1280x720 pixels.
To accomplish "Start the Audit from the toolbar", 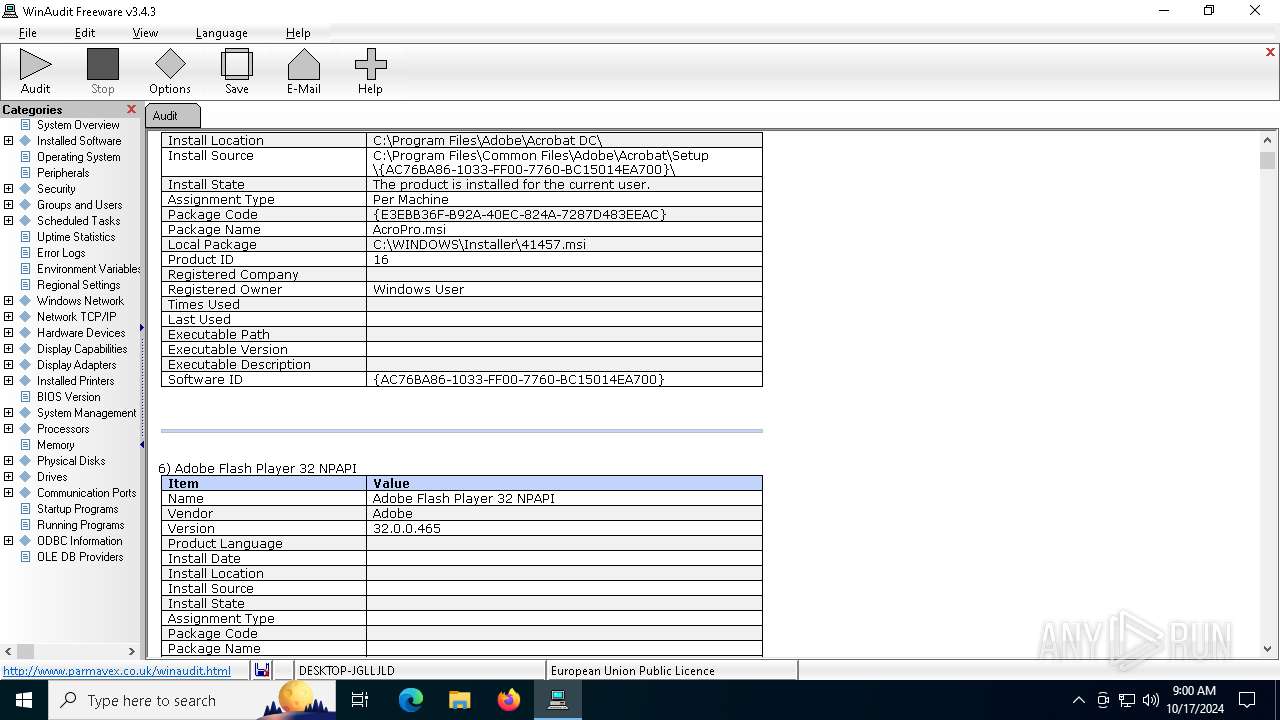I will tap(35, 71).
